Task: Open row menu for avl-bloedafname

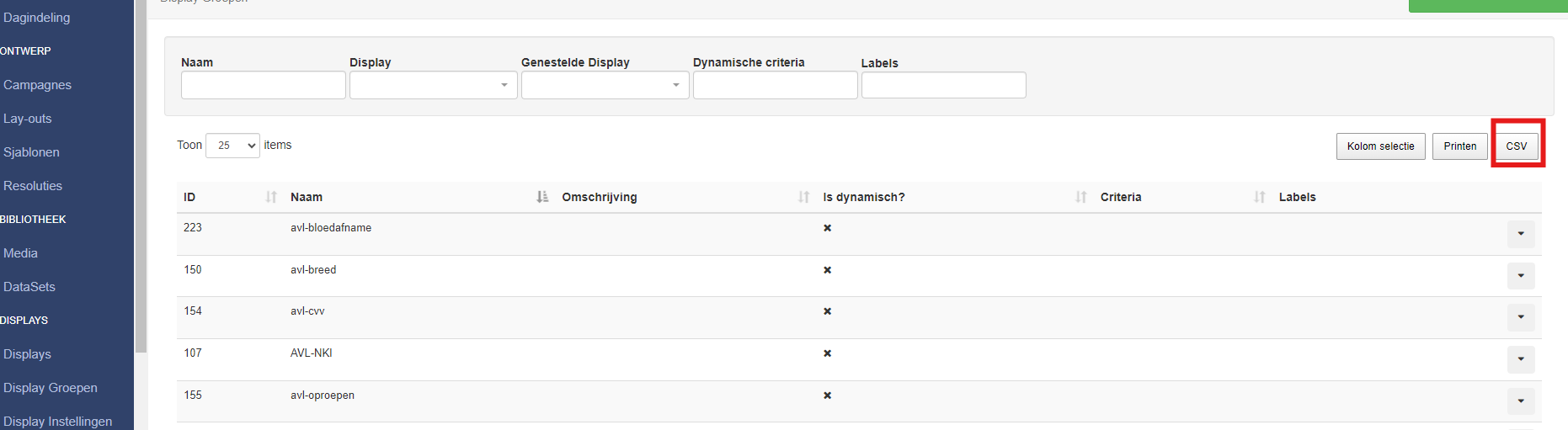Action: [x=1520, y=234]
